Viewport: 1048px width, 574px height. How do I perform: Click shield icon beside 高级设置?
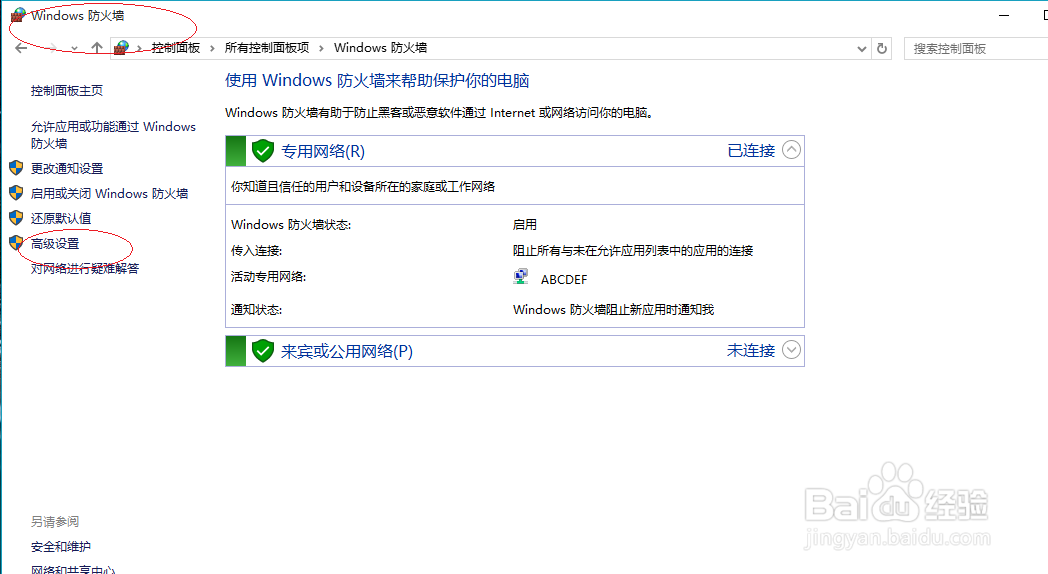17,243
